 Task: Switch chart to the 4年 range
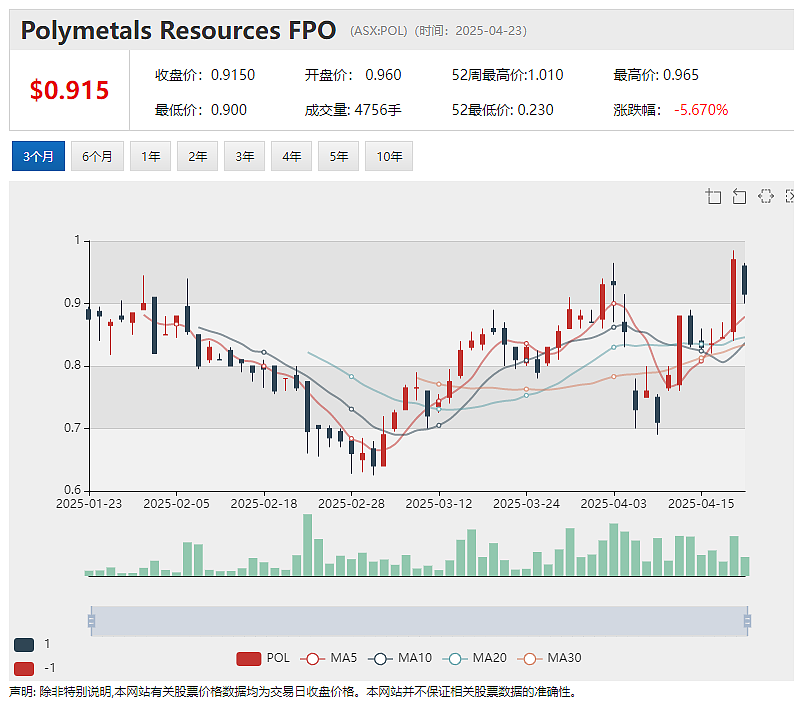point(291,156)
